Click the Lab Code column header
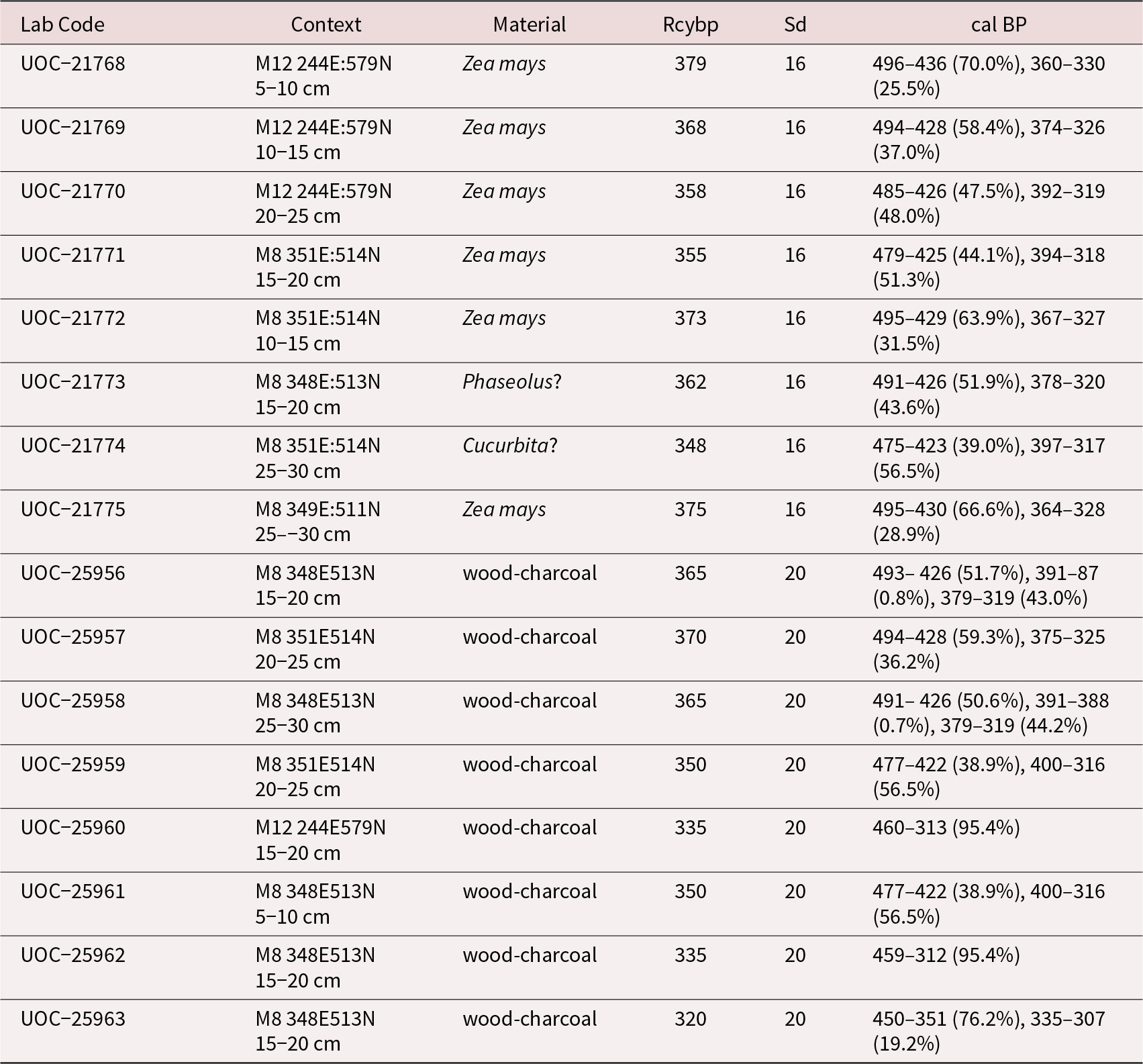Image resolution: width=1143 pixels, height=1064 pixels. 62,25
